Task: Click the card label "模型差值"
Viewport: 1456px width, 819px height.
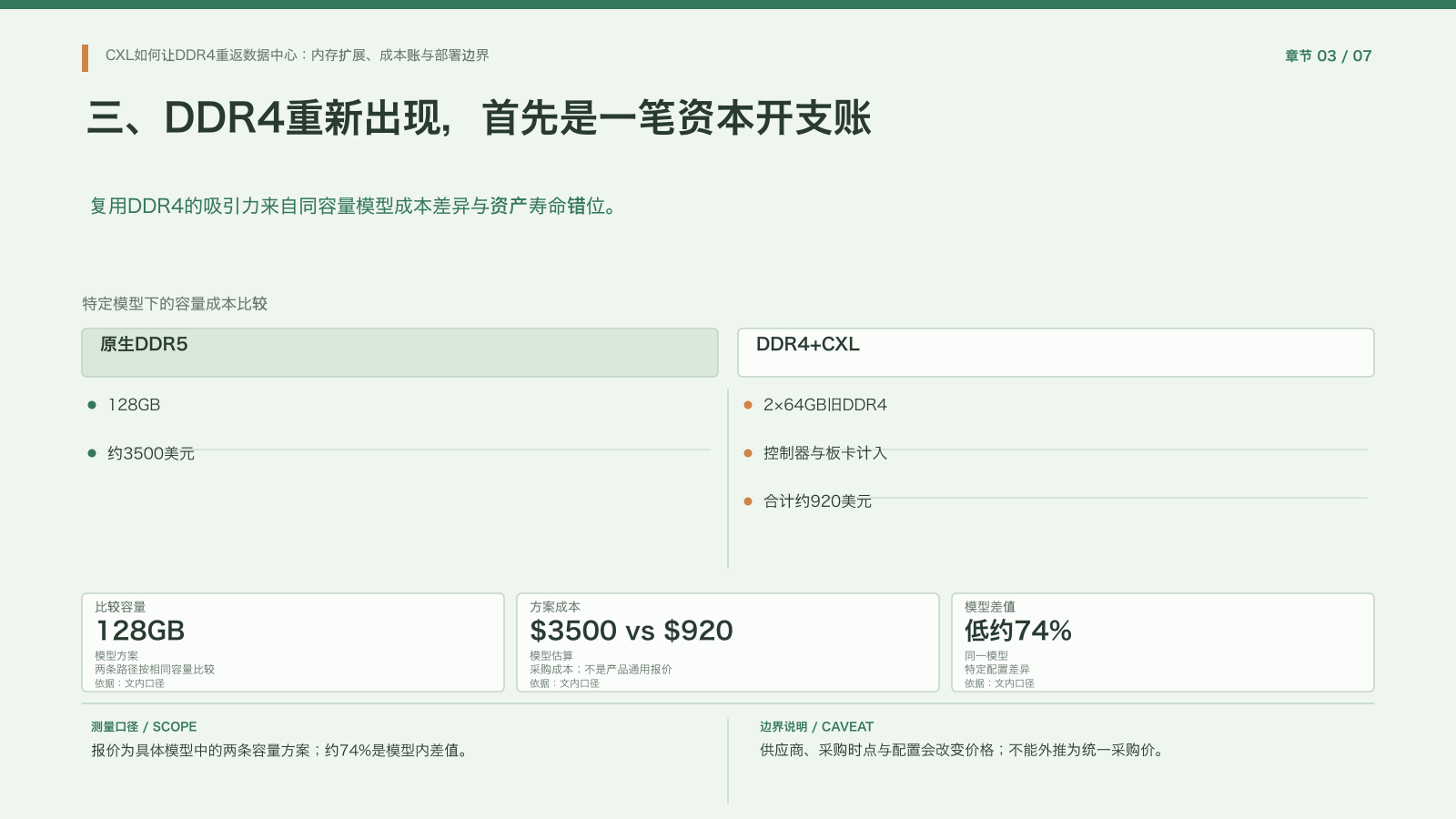Action: tap(990, 607)
